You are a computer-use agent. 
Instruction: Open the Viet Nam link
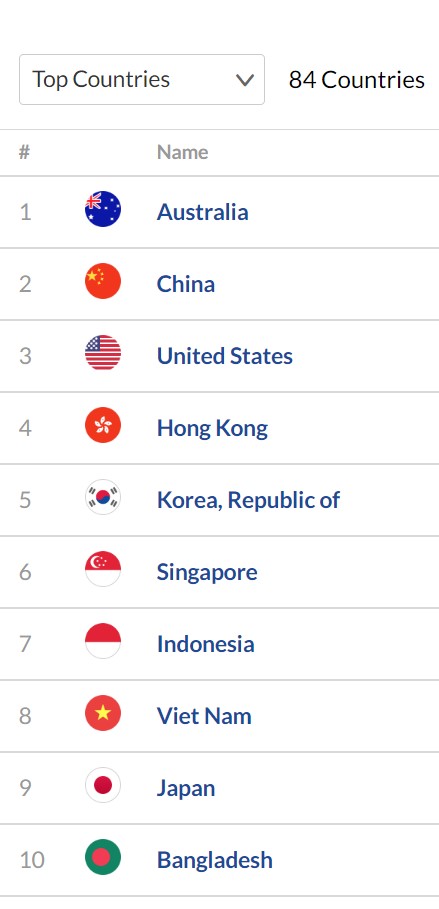(204, 716)
